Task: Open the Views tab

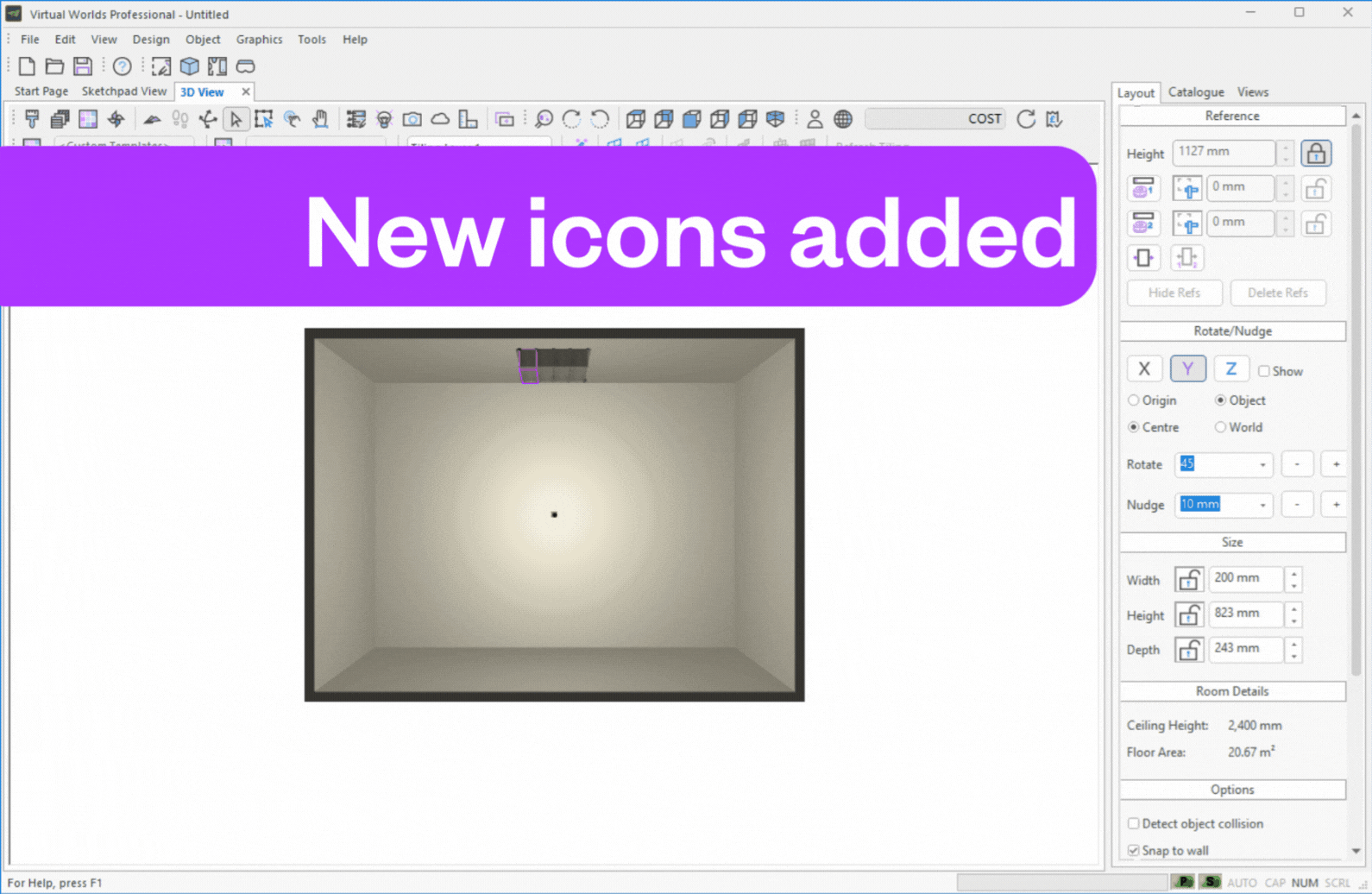Action: coord(1253,92)
